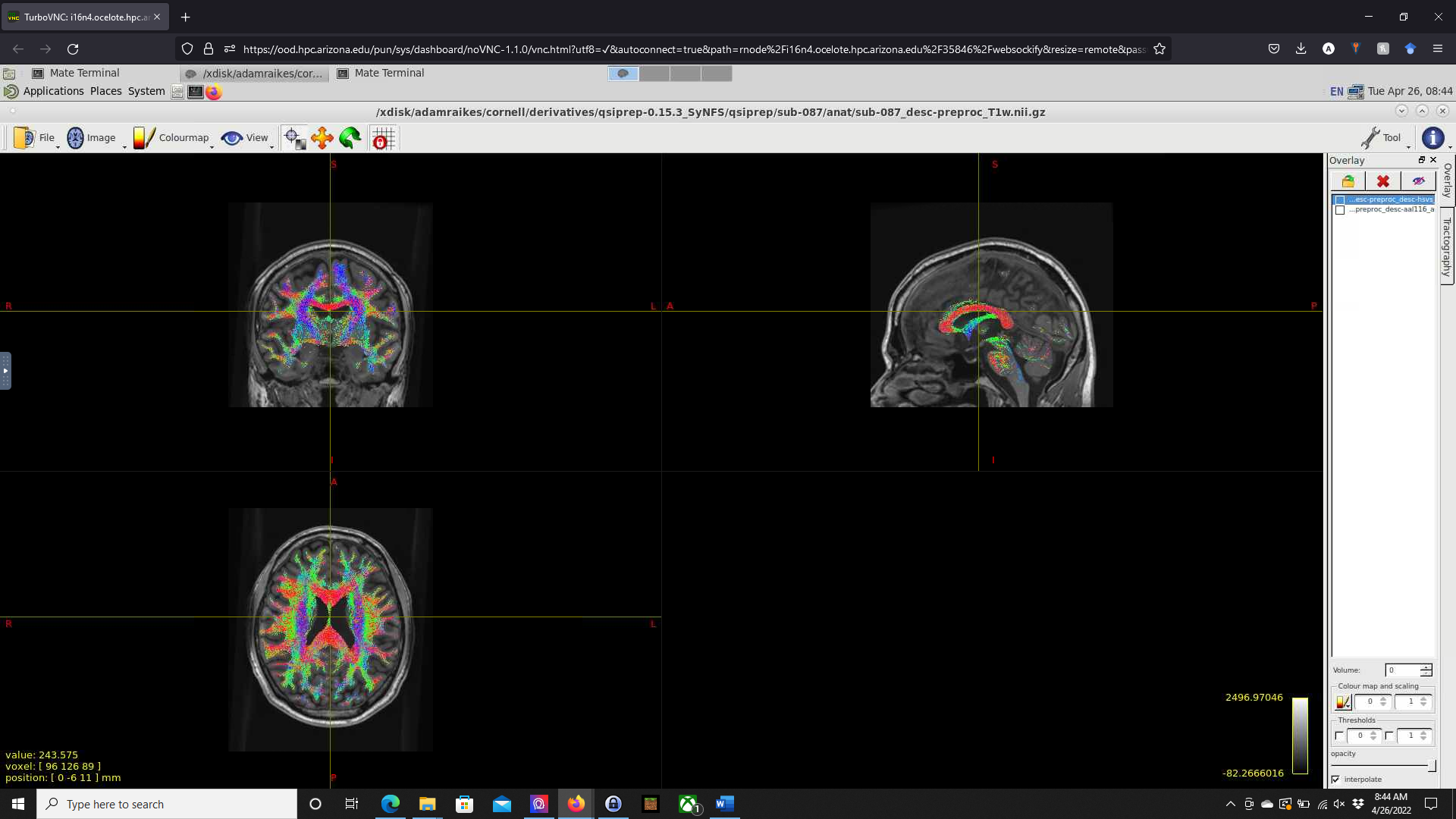The width and height of the screenshot is (1456, 819).
Task: Click the green rotate/reset view icon
Action: point(350,138)
